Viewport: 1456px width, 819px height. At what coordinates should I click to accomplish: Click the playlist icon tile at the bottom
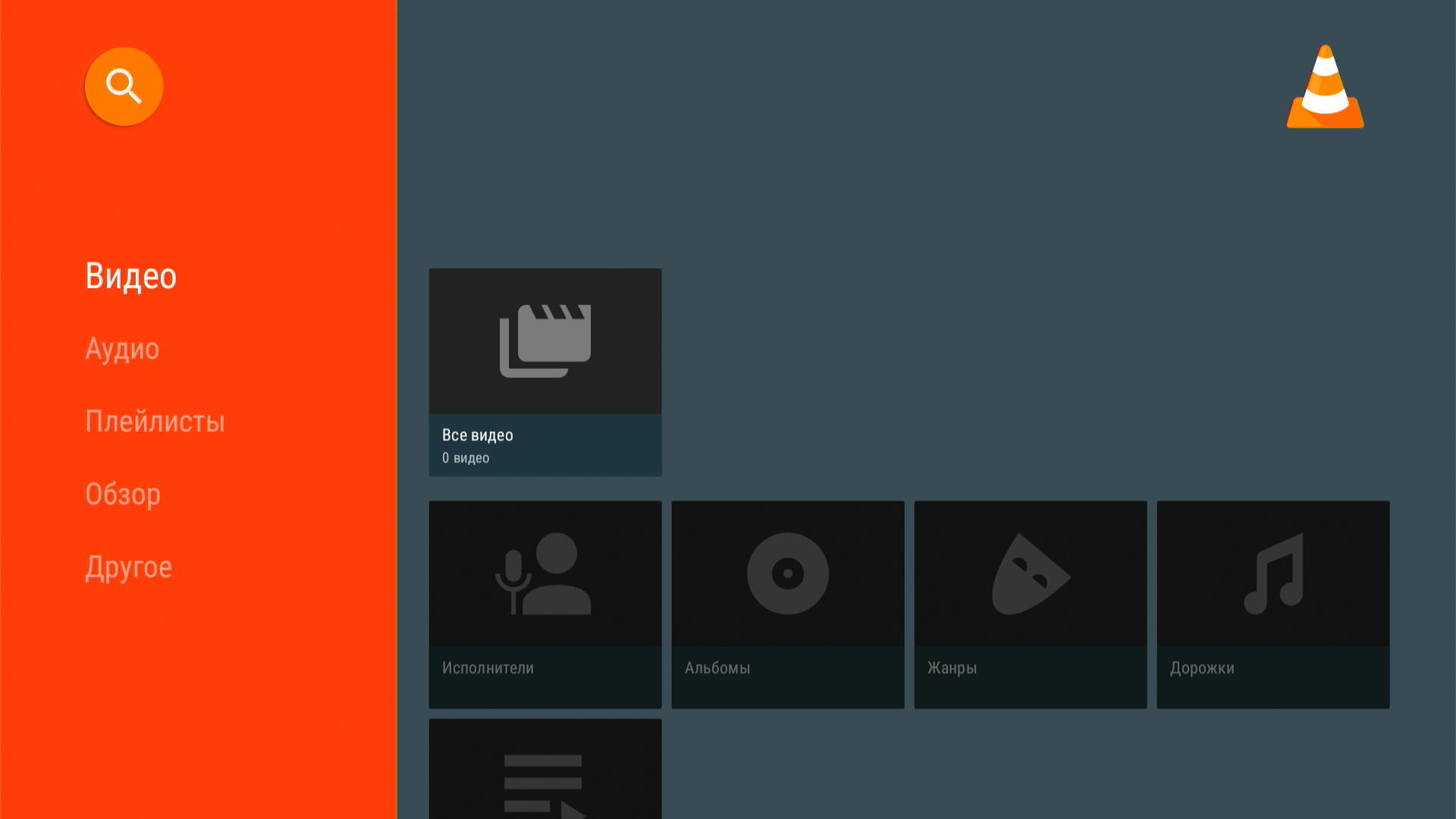(x=544, y=781)
